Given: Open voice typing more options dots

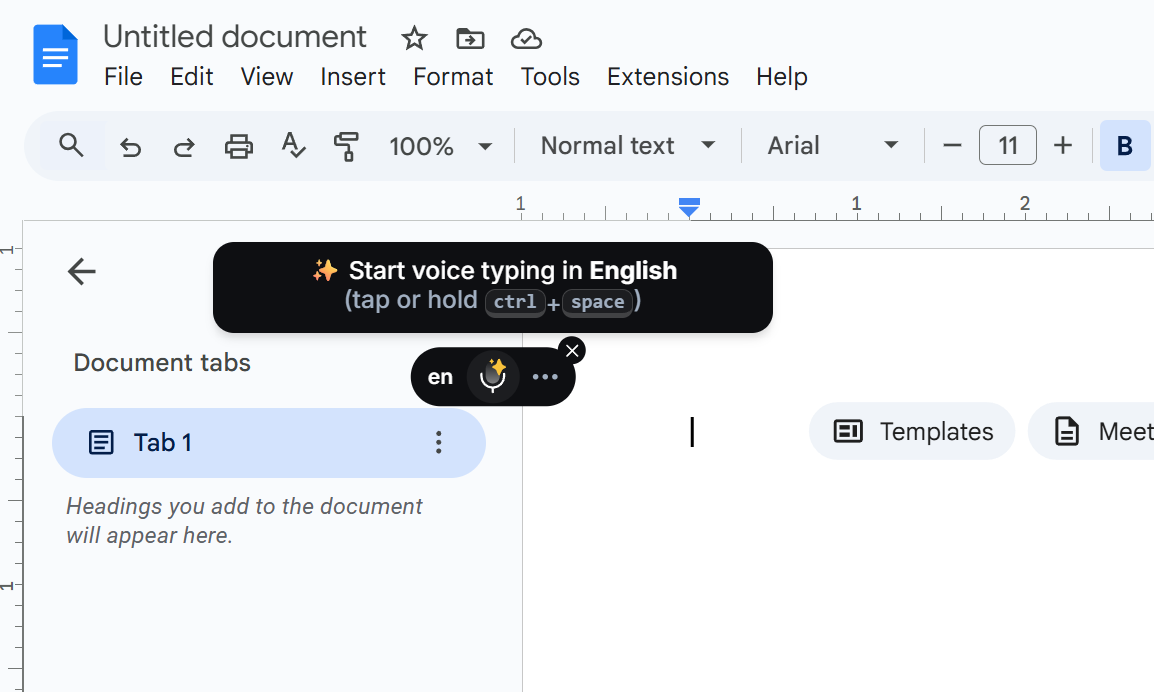Looking at the screenshot, I should point(545,377).
